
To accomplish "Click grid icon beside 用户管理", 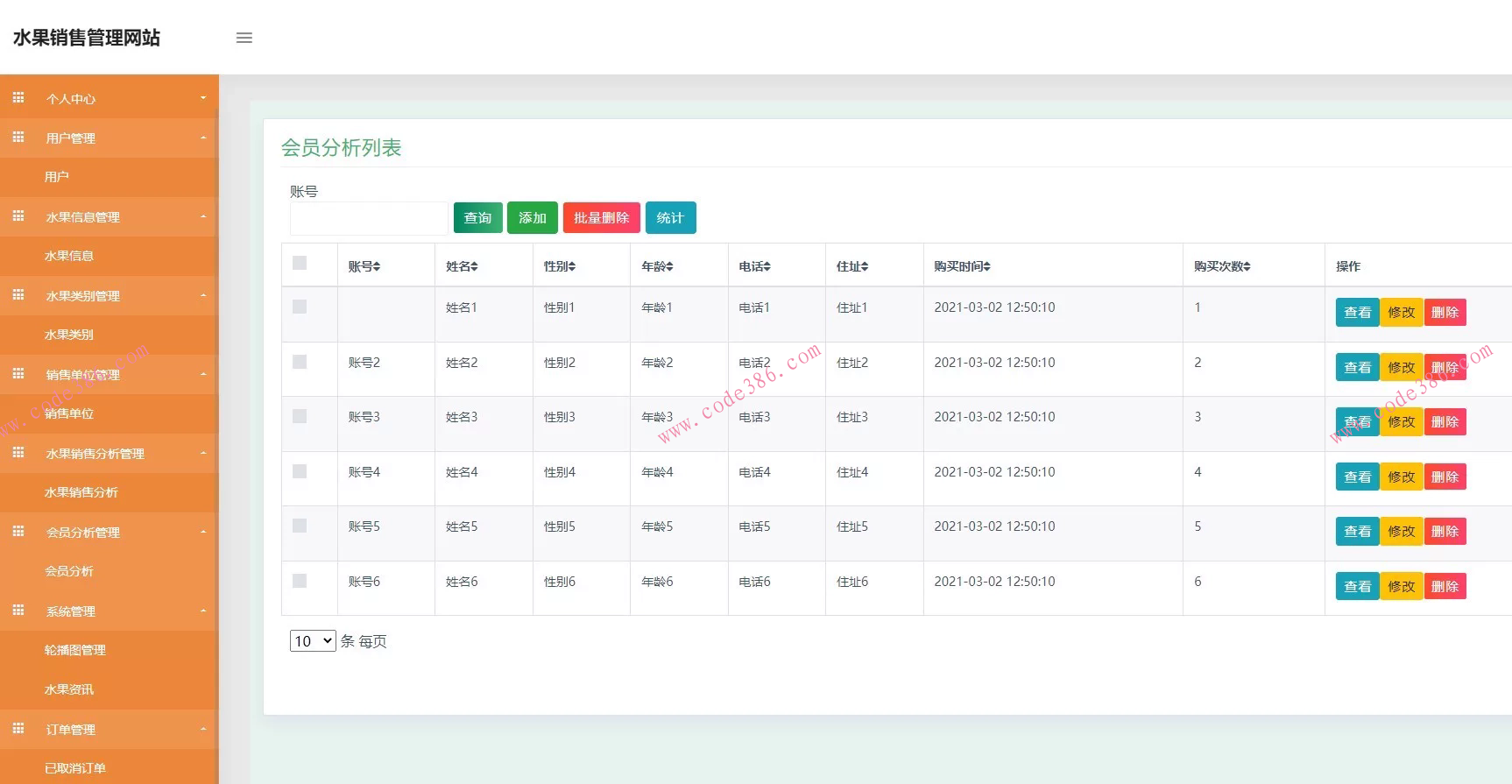I will coord(18,138).
